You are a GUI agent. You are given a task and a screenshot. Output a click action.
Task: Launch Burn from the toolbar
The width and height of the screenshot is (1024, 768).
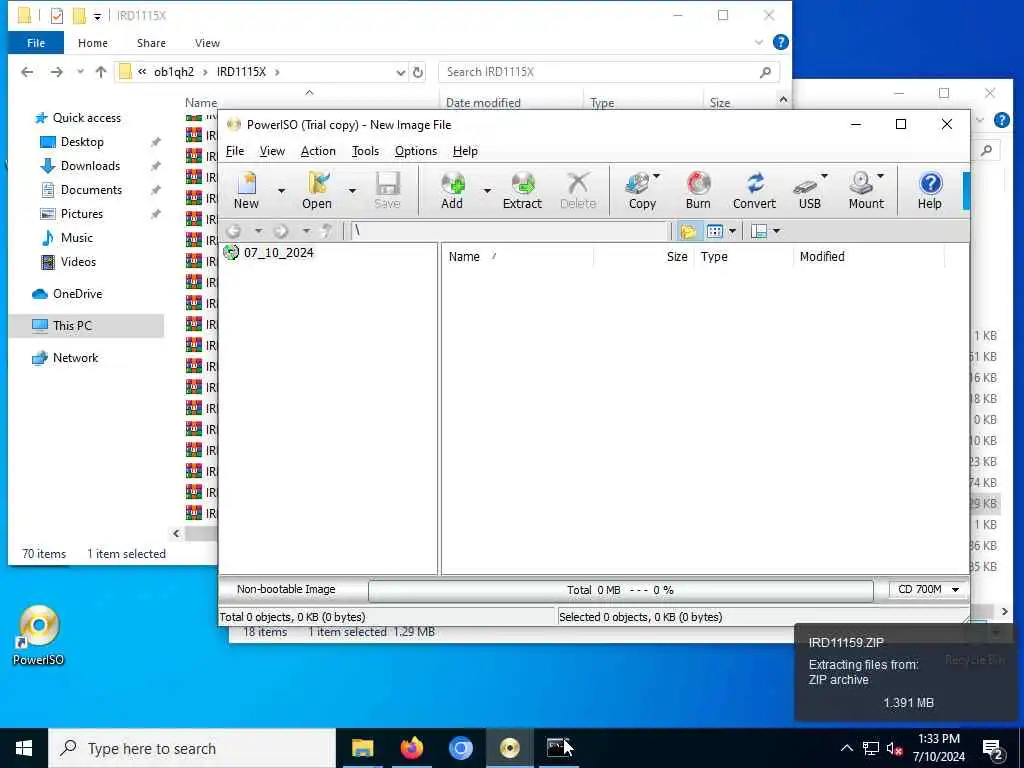(x=698, y=190)
